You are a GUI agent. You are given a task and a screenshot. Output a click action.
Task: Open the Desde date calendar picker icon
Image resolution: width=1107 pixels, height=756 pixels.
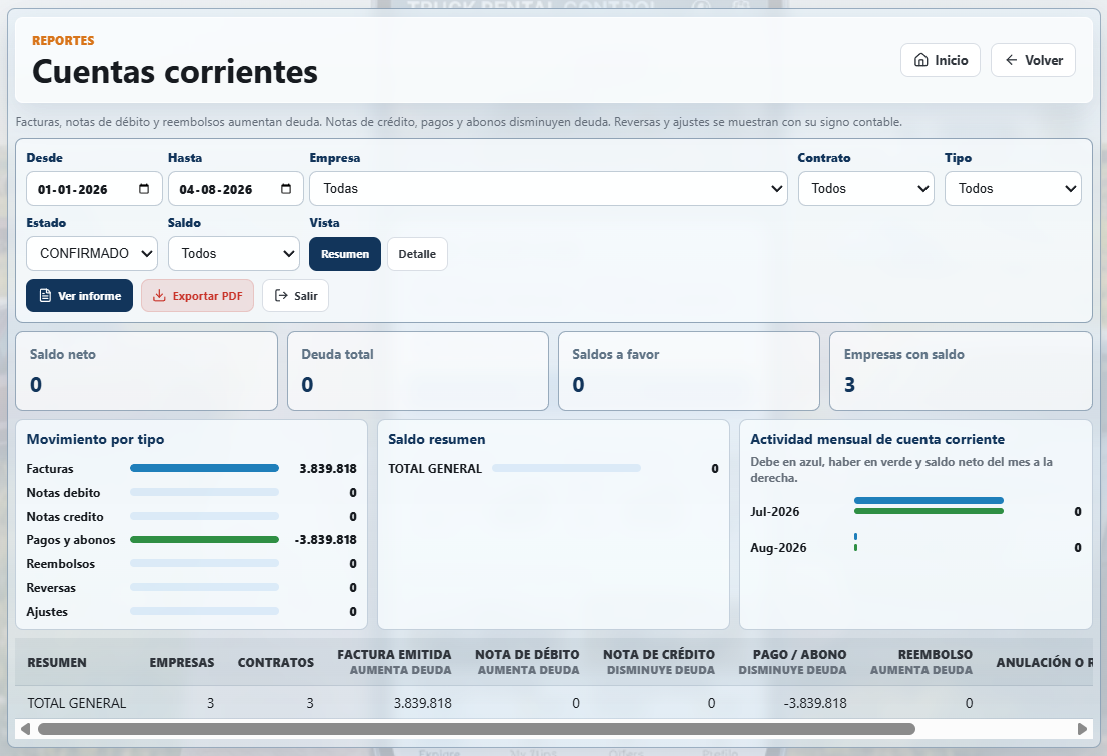144,188
